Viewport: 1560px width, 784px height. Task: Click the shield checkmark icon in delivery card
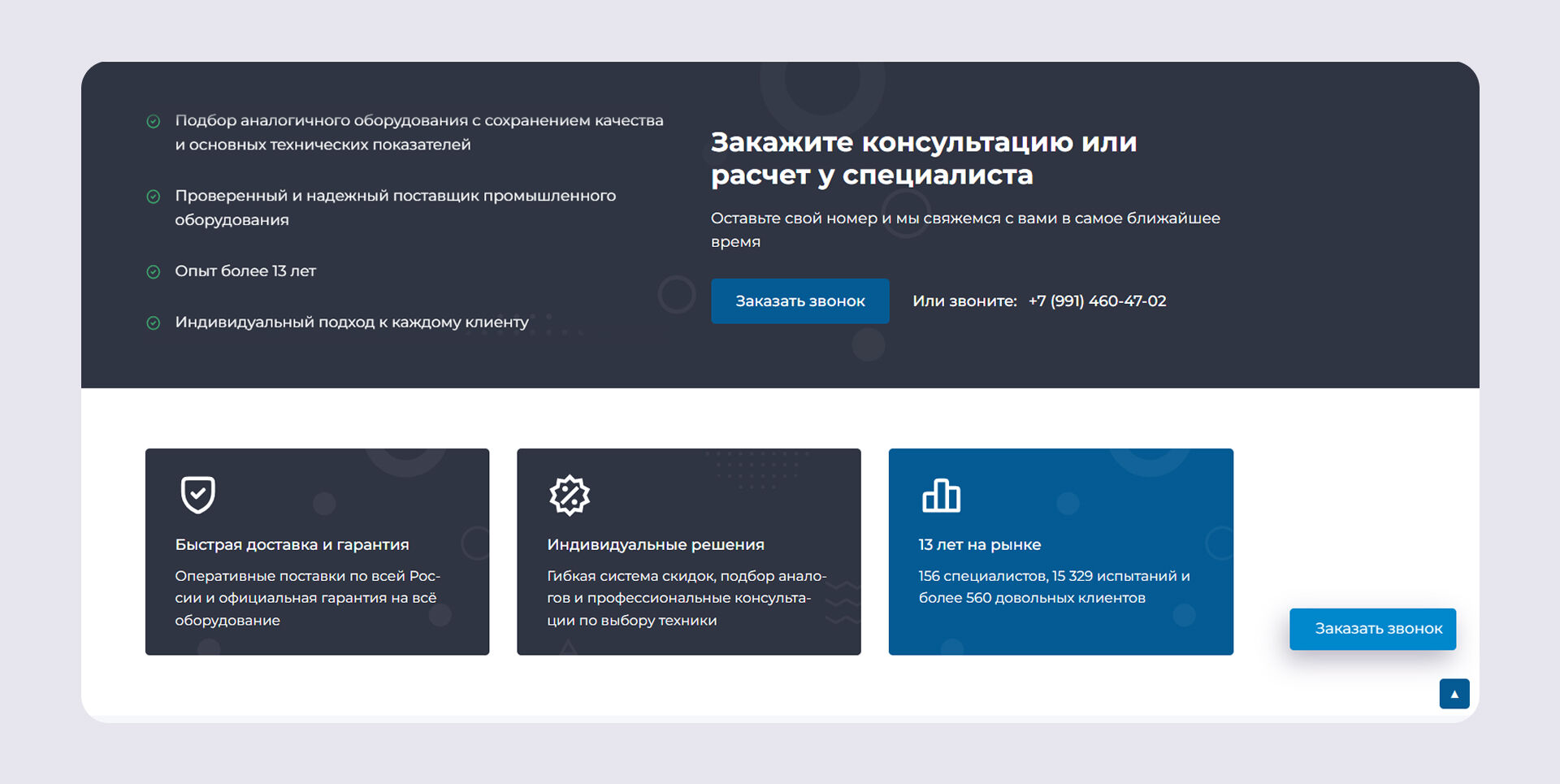[197, 495]
